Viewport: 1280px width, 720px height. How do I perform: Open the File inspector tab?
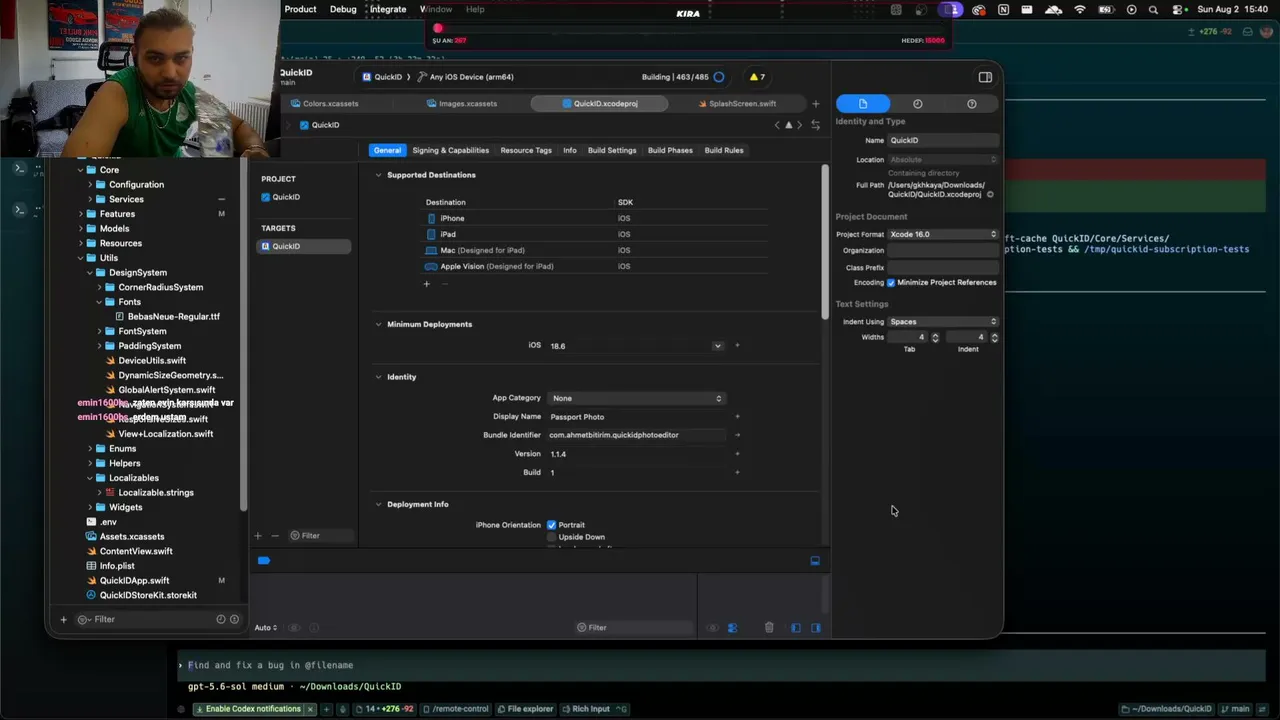coord(863,104)
